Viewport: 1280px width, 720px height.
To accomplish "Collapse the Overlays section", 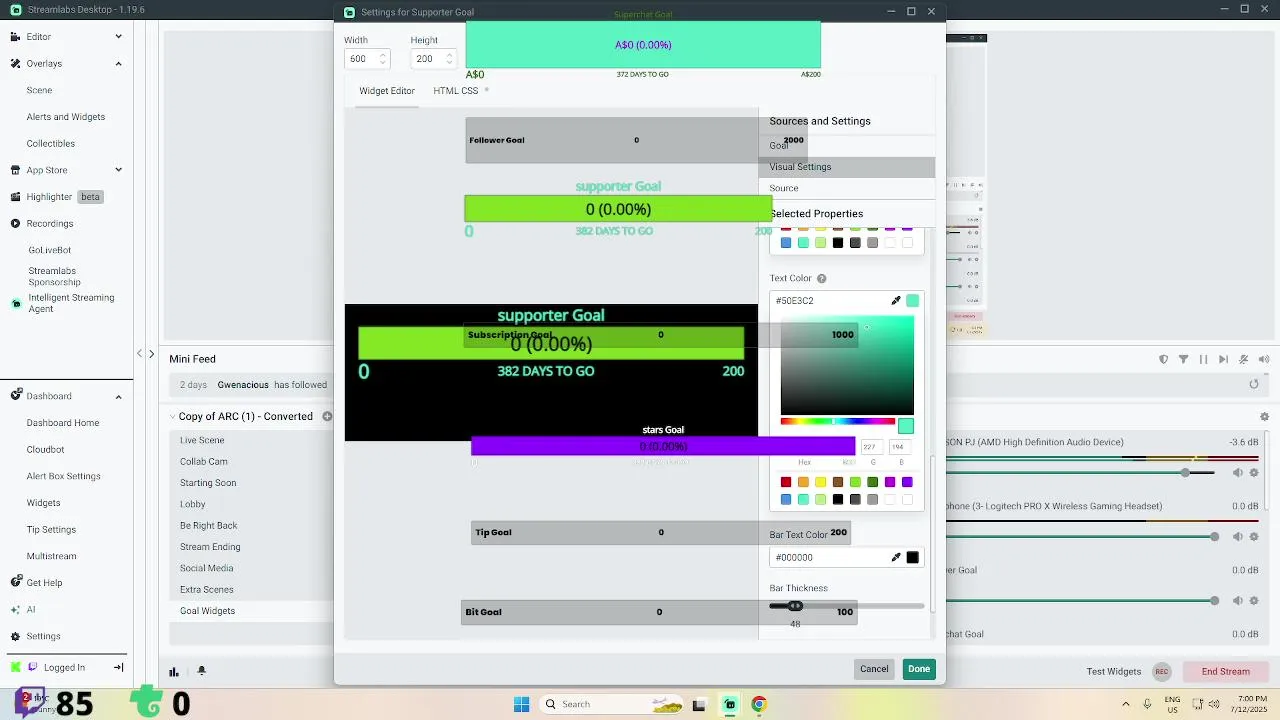I will (x=118, y=64).
